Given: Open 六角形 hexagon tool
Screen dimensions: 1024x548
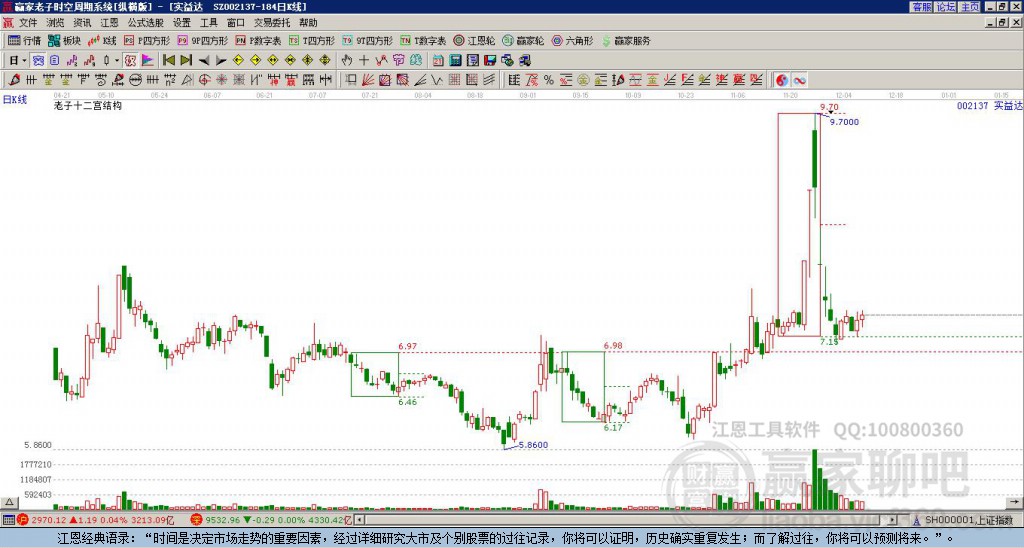Looking at the screenshot, I should (572, 40).
